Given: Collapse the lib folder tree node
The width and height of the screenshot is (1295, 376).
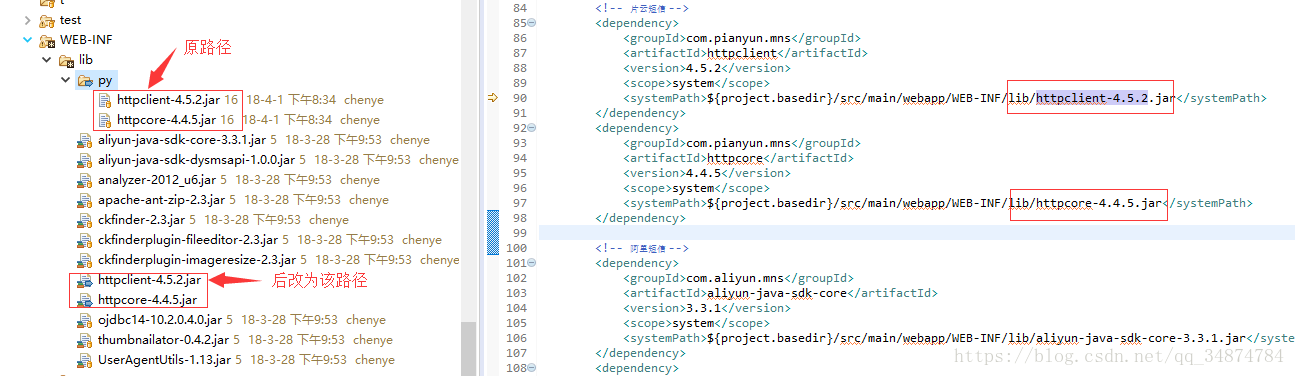Looking at the screenshot, I should (x=46, y=60).
